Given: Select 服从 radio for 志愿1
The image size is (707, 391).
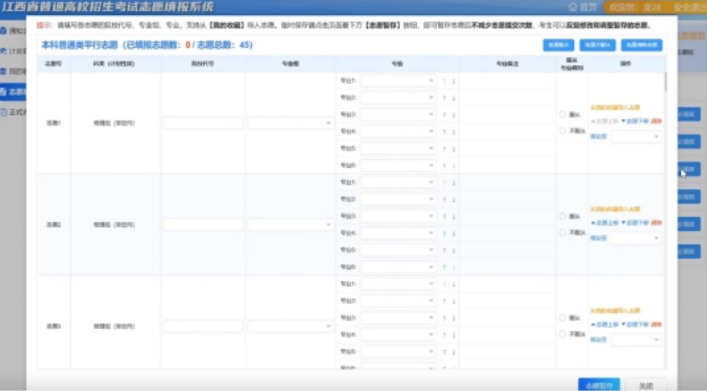Looking at the screenshot, I should 563,115.
